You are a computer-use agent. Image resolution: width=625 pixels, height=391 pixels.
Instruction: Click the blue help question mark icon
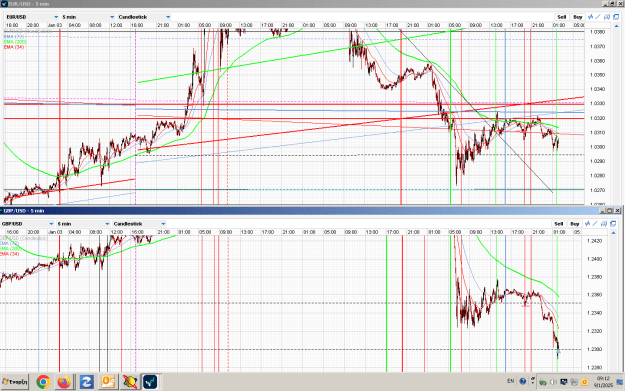click(523, 381)
